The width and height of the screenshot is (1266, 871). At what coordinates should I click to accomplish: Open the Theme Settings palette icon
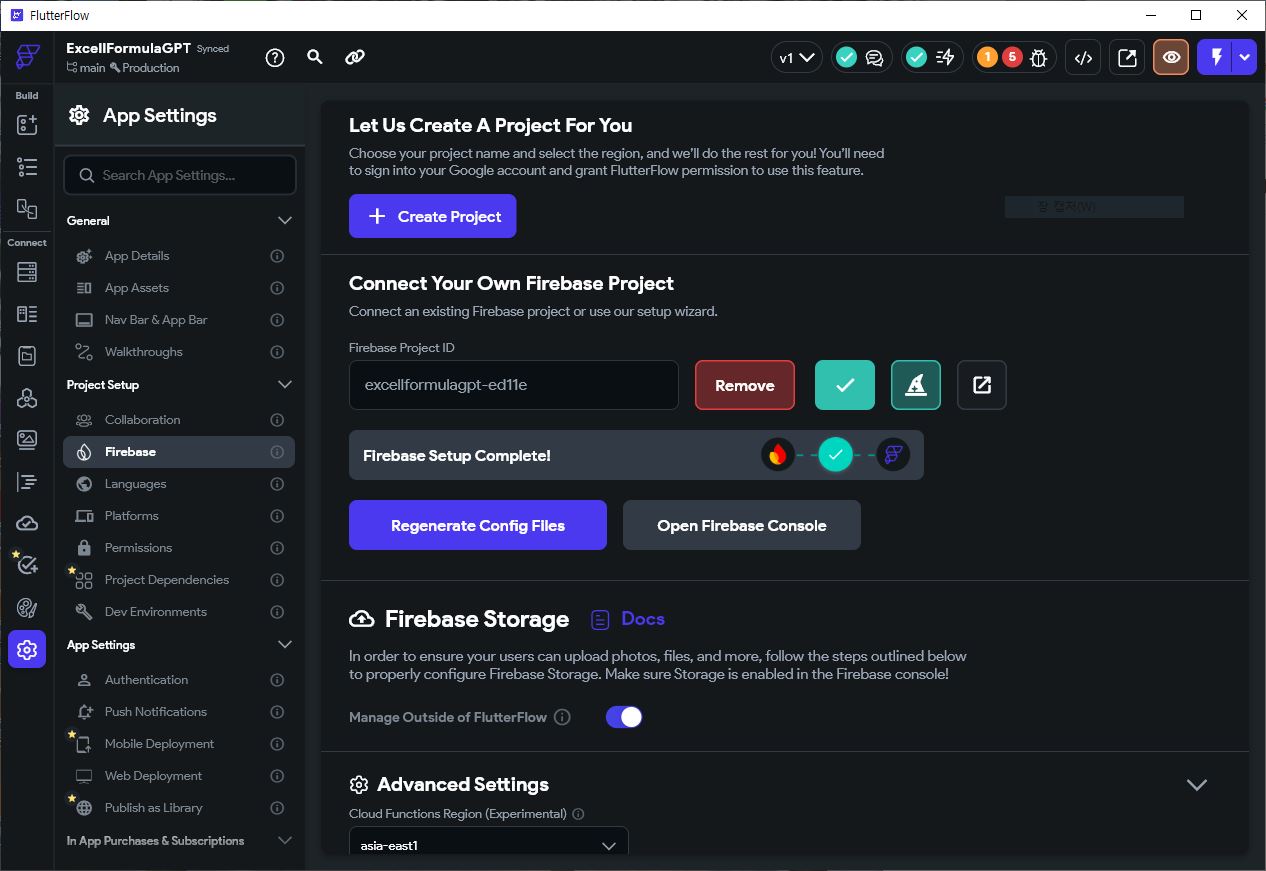click(x=27, y=608)
